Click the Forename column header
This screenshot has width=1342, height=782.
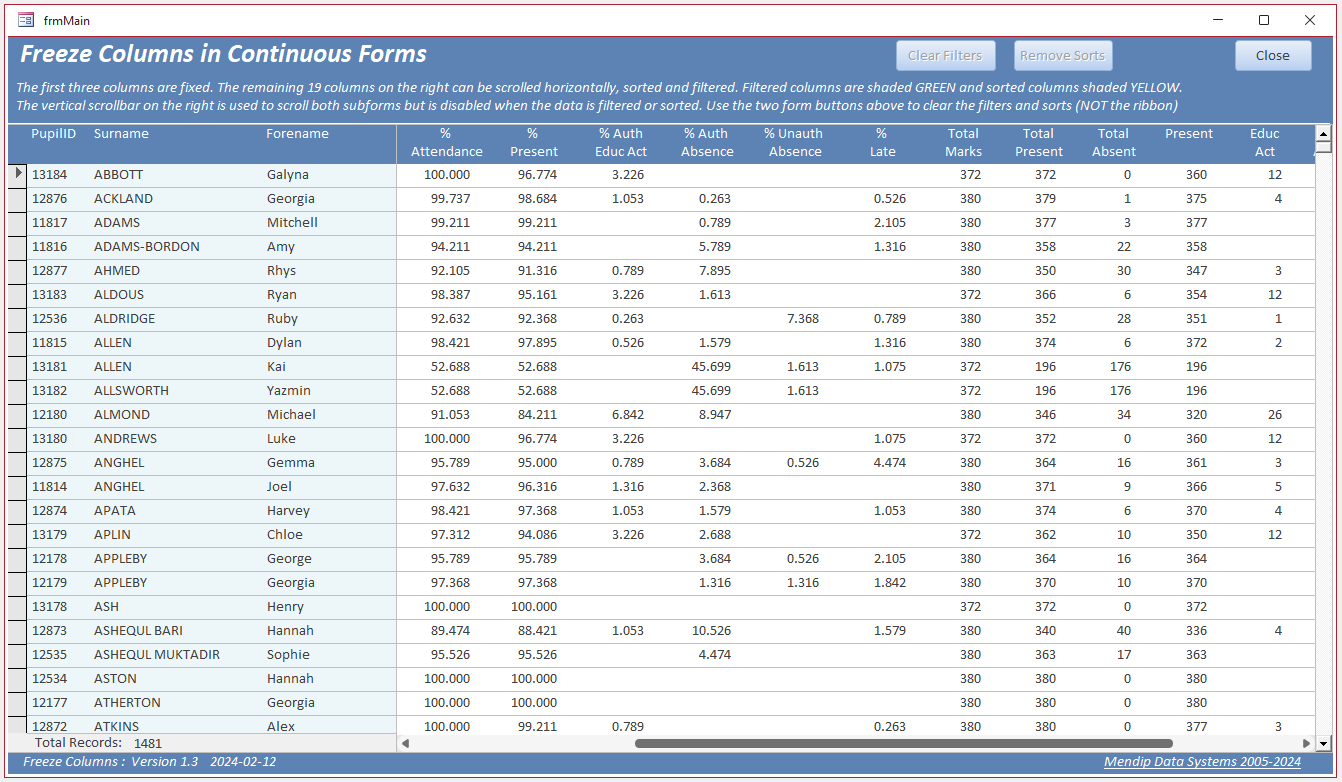[x=297, y=134]
